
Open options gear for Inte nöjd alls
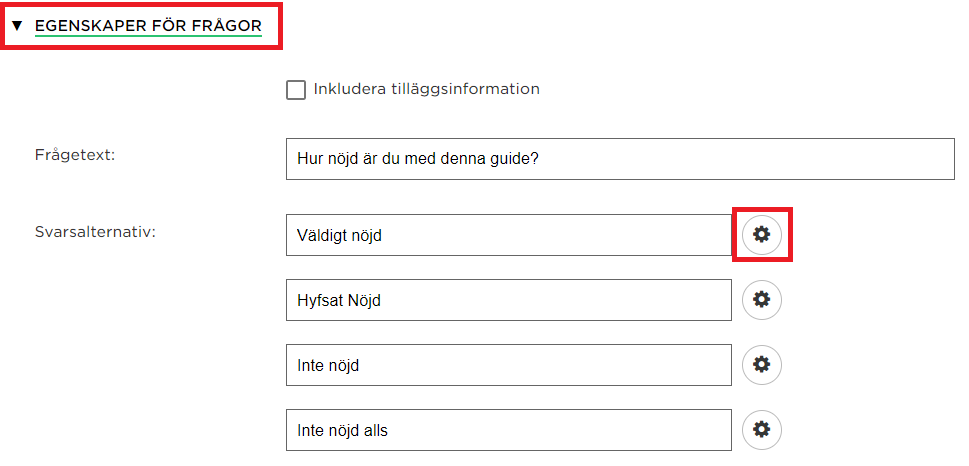(761, 430)
